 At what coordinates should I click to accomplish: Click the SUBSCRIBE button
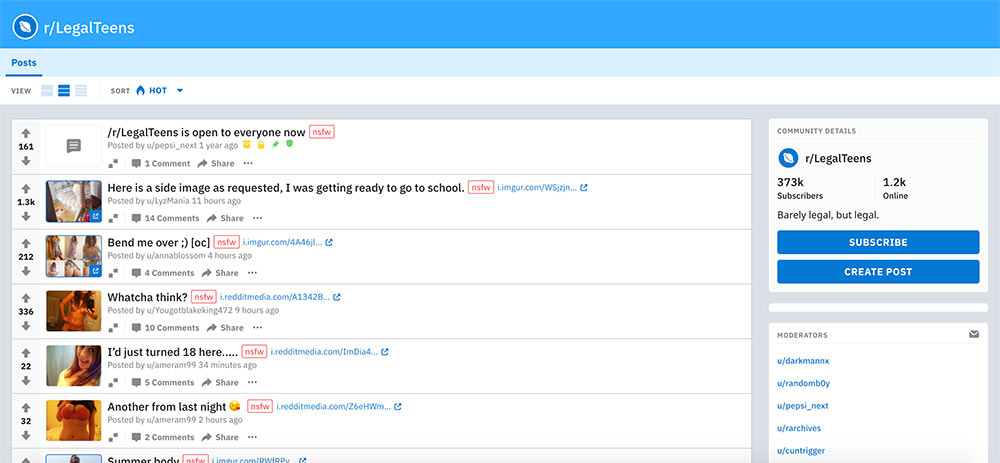pos(878,242)
